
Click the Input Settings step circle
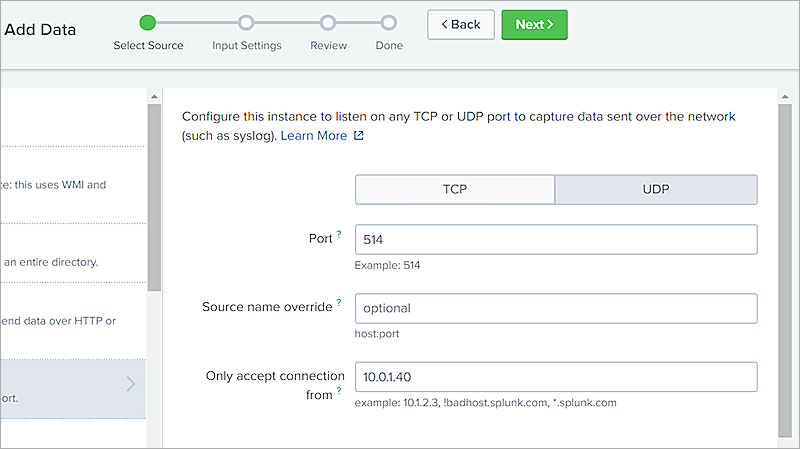(x=246, y=22)
